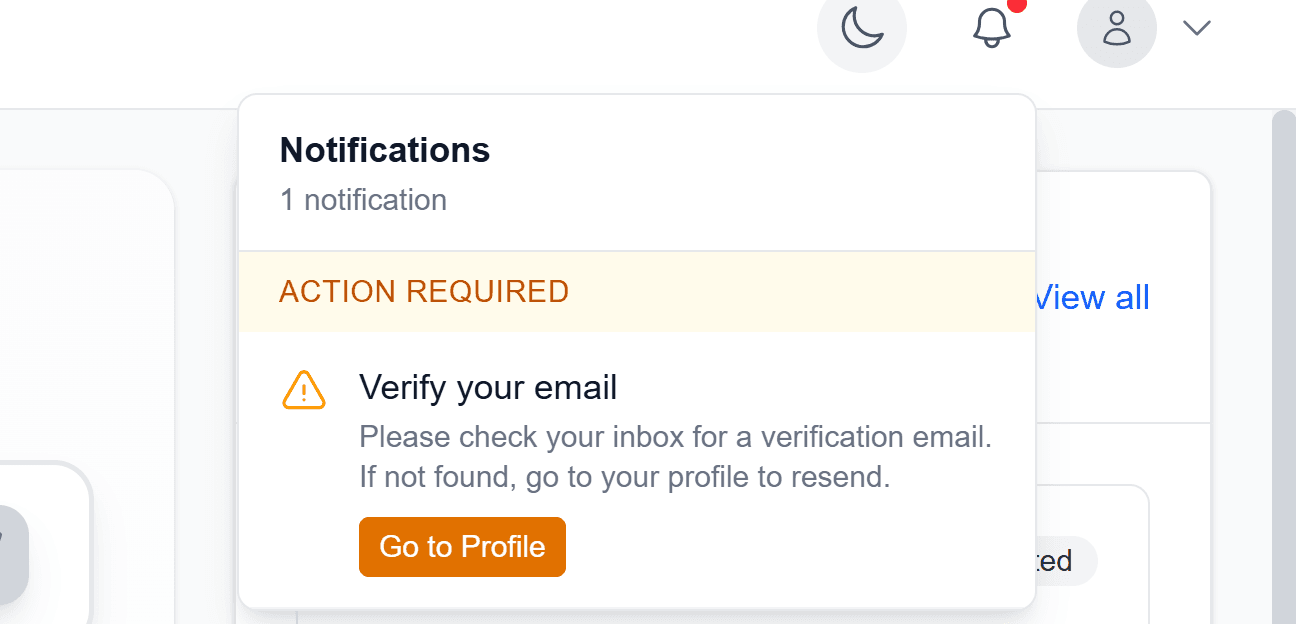Select the ACTION REQUIRED section header
Screen dimensions: 1296x624
[424, 291]
